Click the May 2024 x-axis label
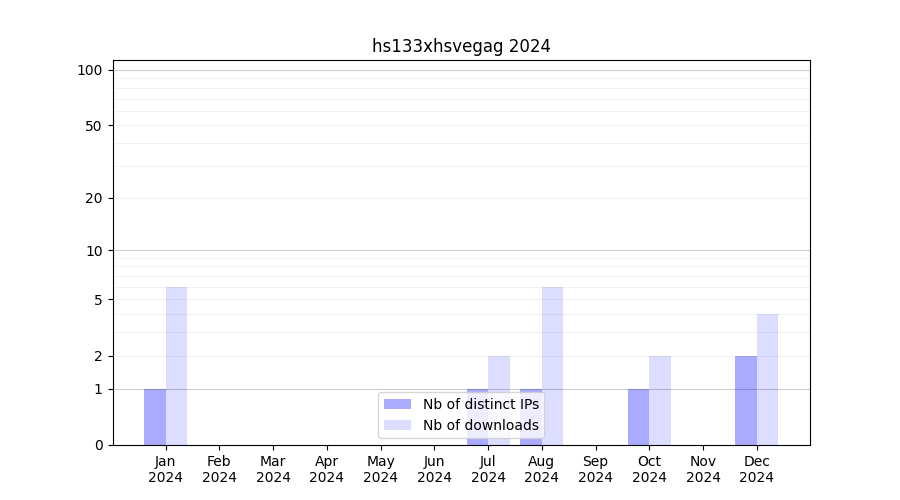Viewport: 900px width, 500px height. [380, 469]
